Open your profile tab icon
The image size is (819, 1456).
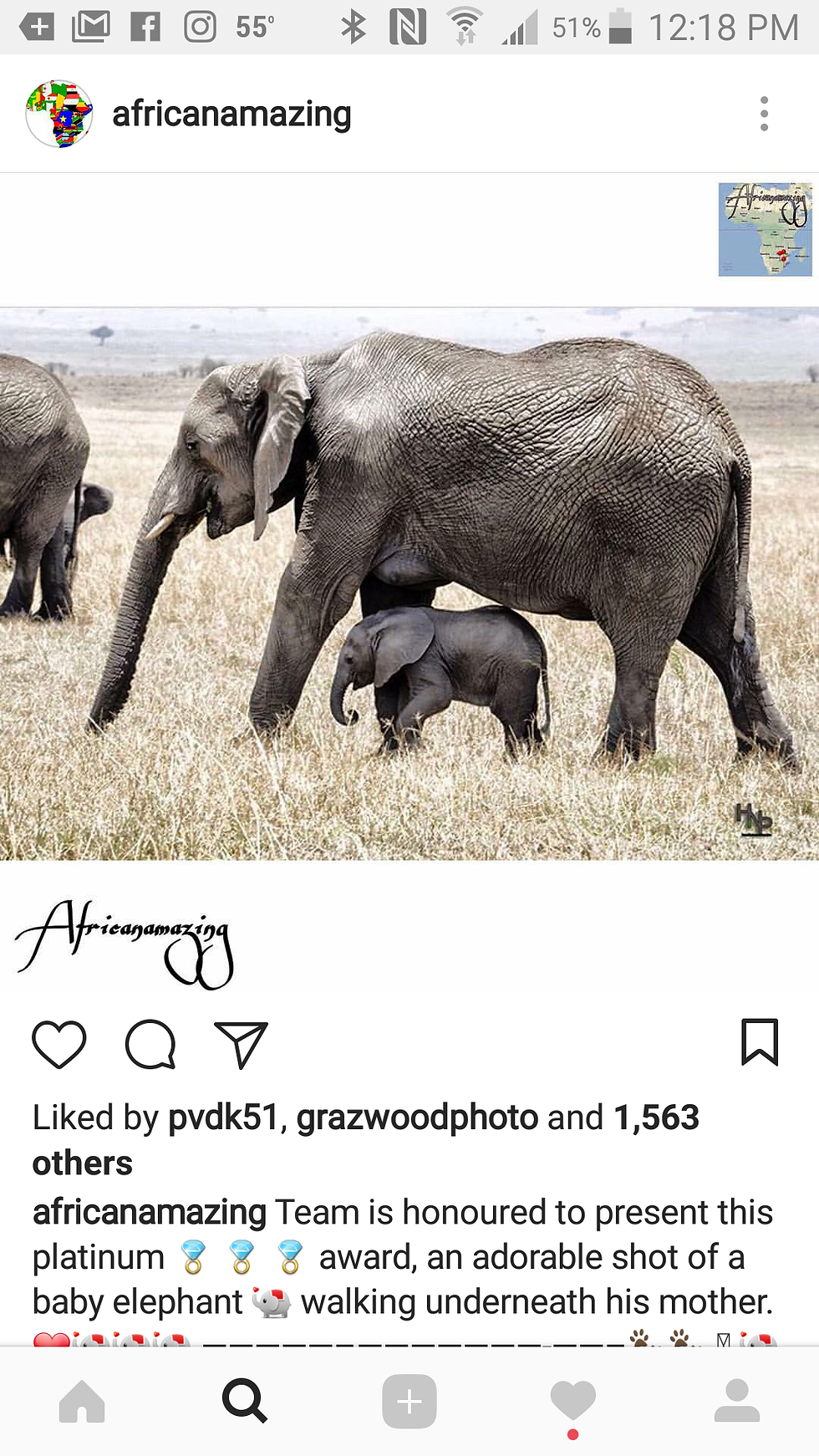click(x=737, y=1402)
